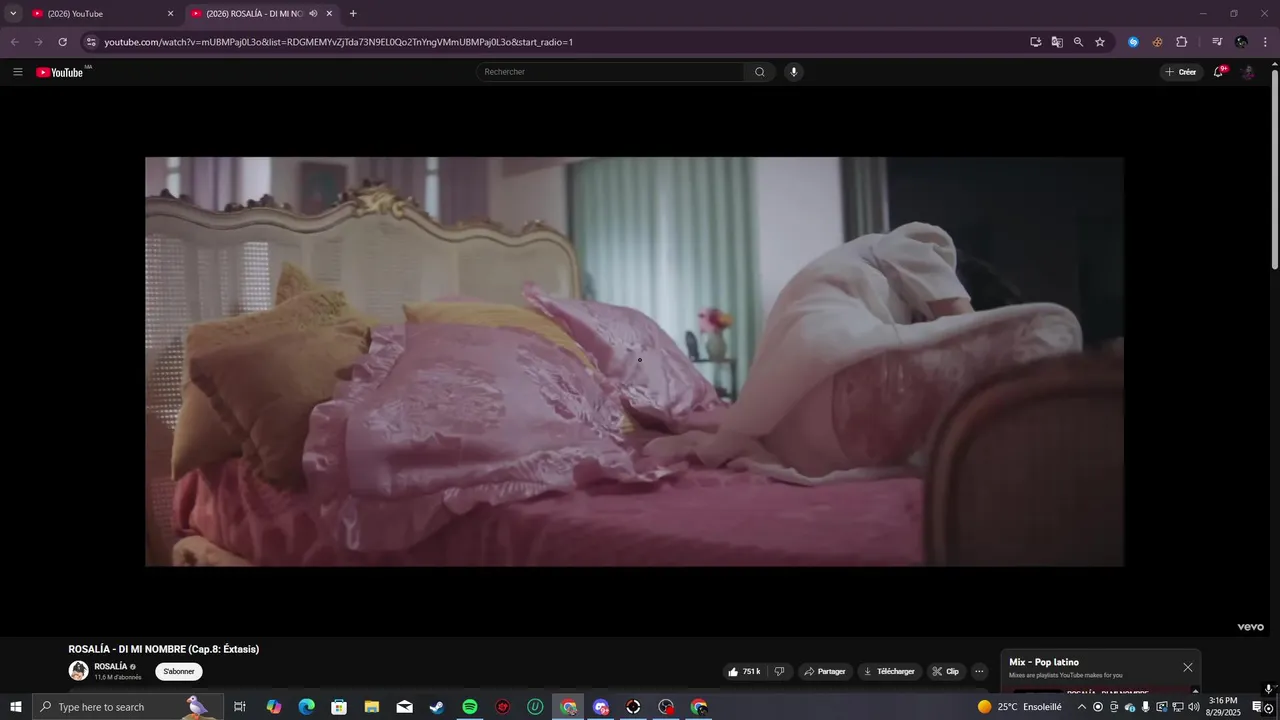Open the cookie extension icon
This screenshot has height=720, width=1280.
(1157, 42)
